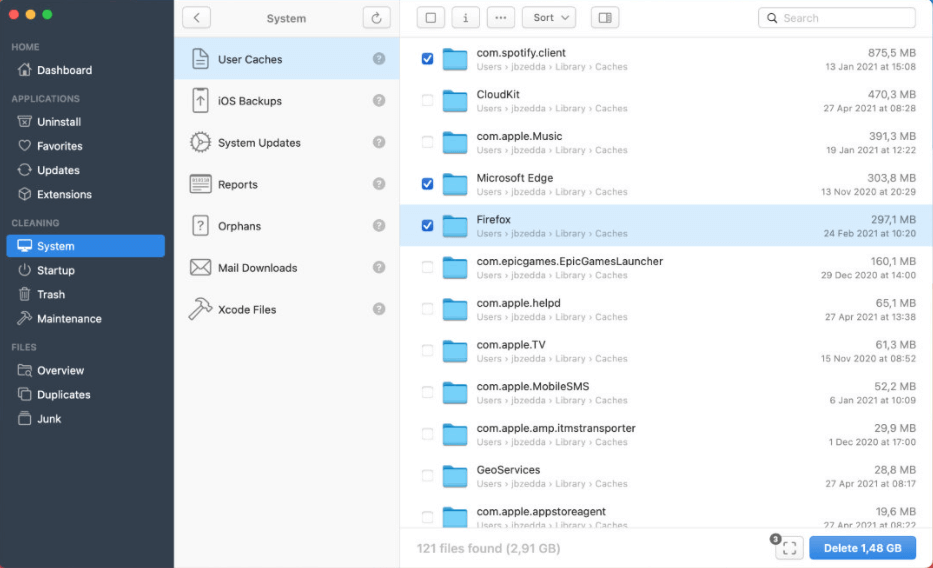Check the GeoServices checkbox
Image resolution: width=933 pixels, height=568 pixels.
[427, 475]
